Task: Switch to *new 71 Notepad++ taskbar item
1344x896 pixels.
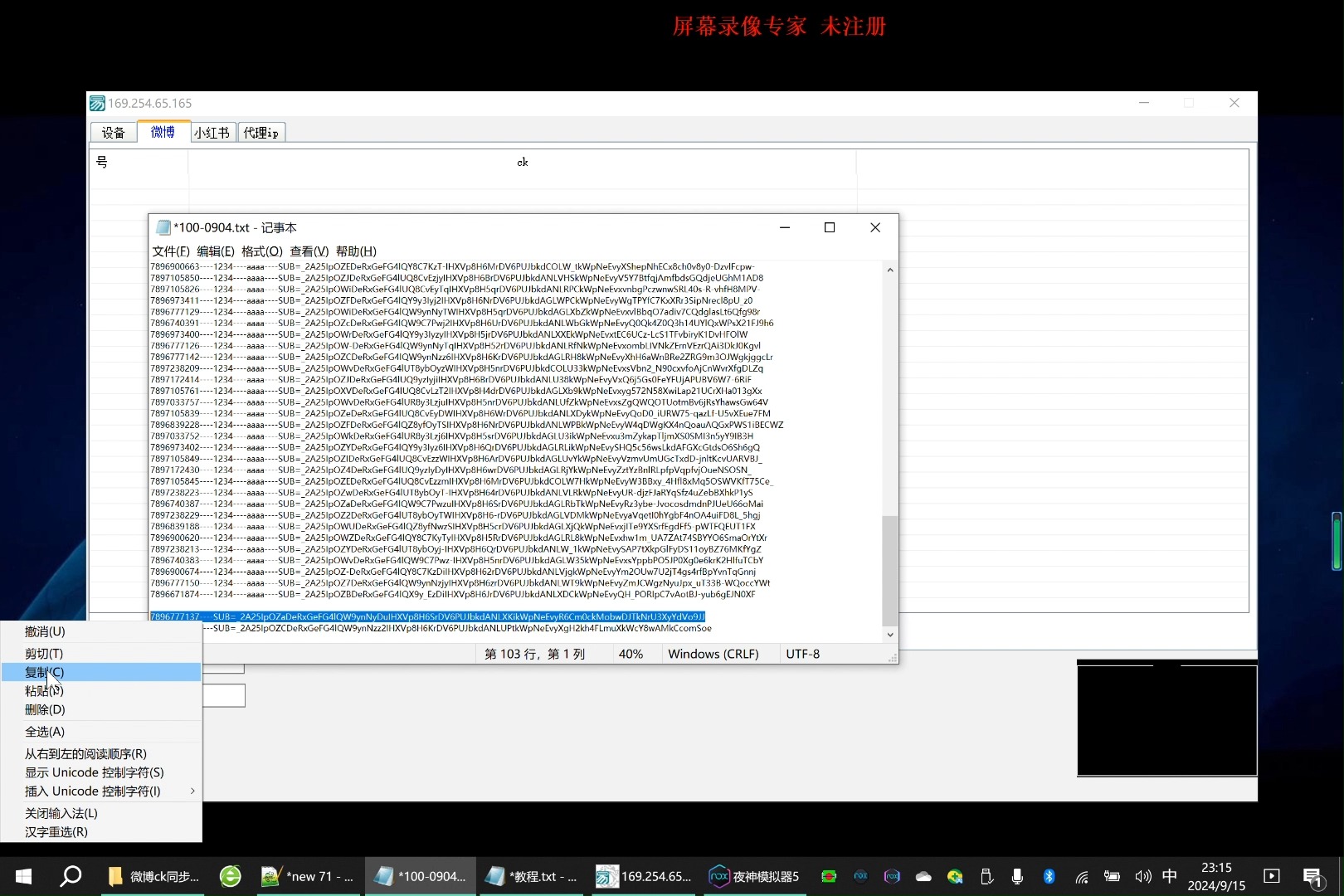Action: tap(308, 876)
